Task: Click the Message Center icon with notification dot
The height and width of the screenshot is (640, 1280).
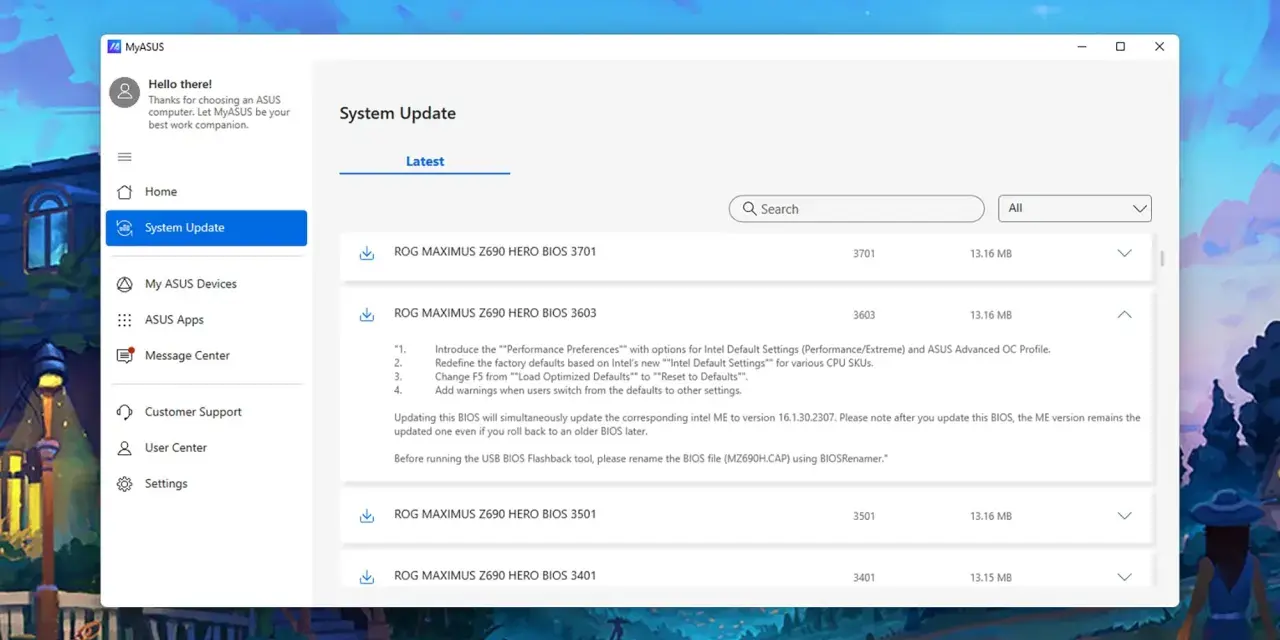Action: coord(125,355)
